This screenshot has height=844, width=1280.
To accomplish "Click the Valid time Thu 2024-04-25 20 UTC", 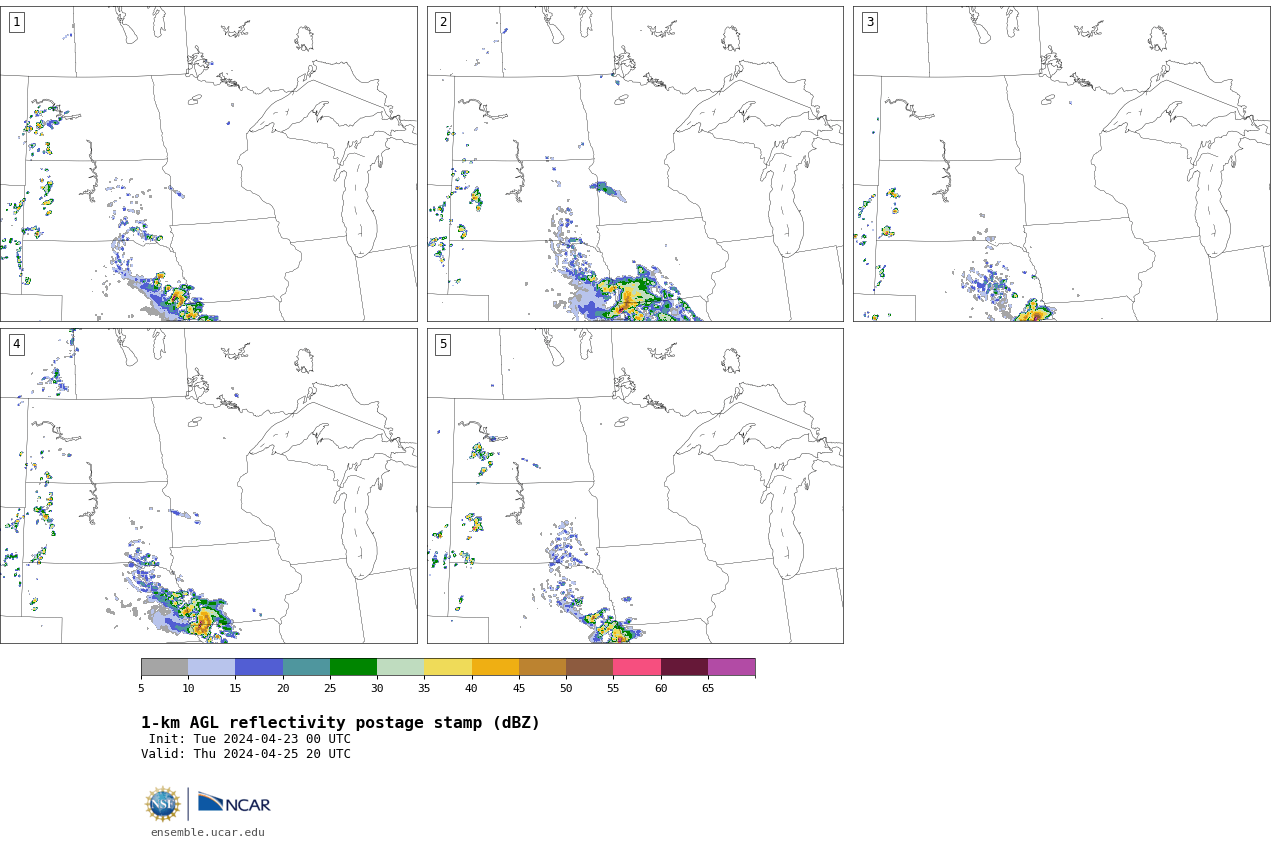I will coord(246,754).
